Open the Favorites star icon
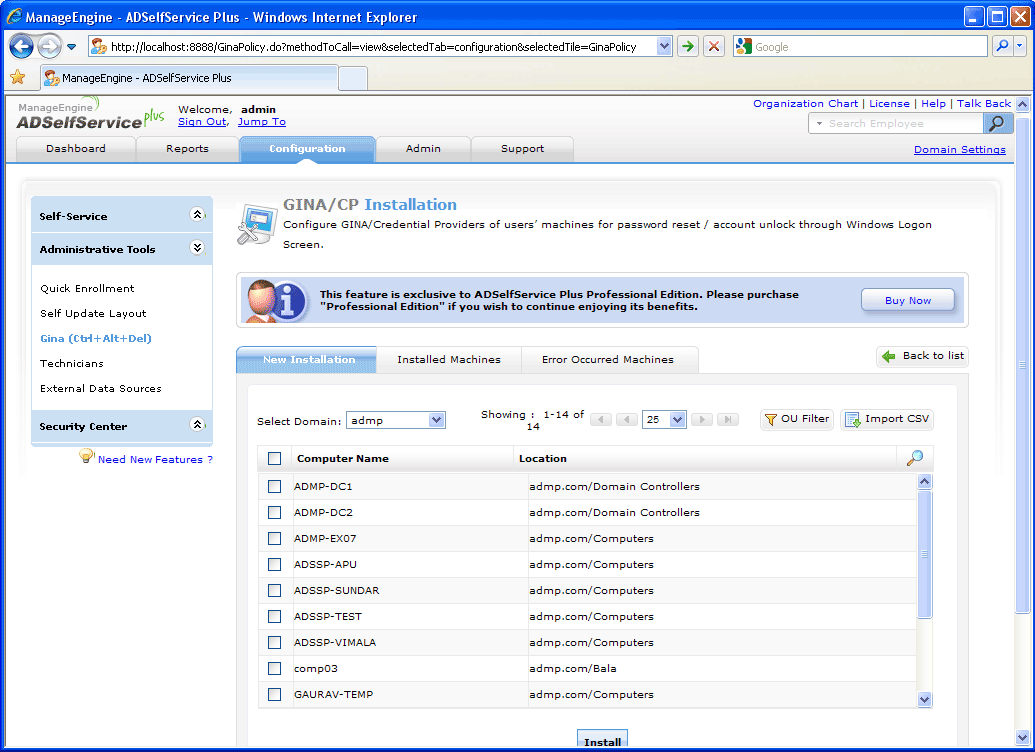The height and width of the screenshot is (752, 1035). 18,77
